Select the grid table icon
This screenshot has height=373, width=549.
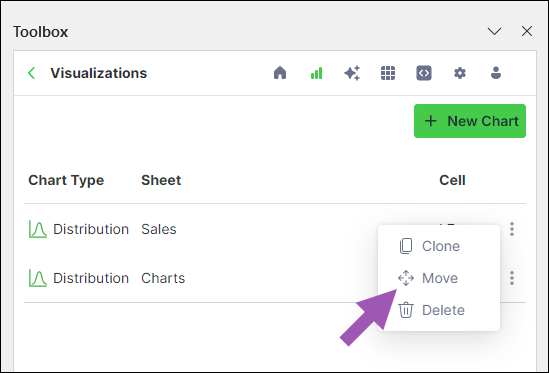click(x=388, y=73)
